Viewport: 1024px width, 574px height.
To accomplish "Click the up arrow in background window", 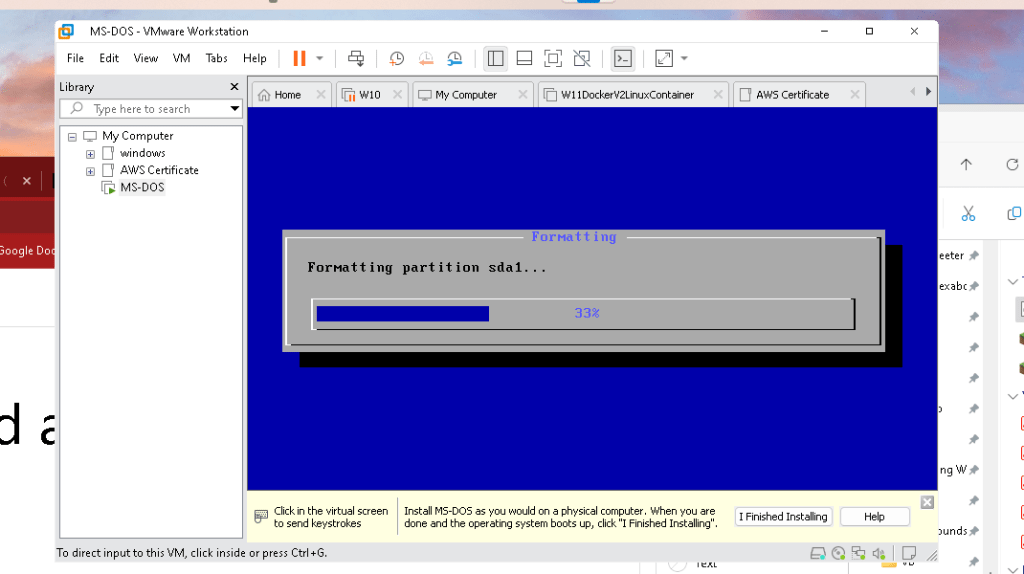I will click(x=966, y=165).
